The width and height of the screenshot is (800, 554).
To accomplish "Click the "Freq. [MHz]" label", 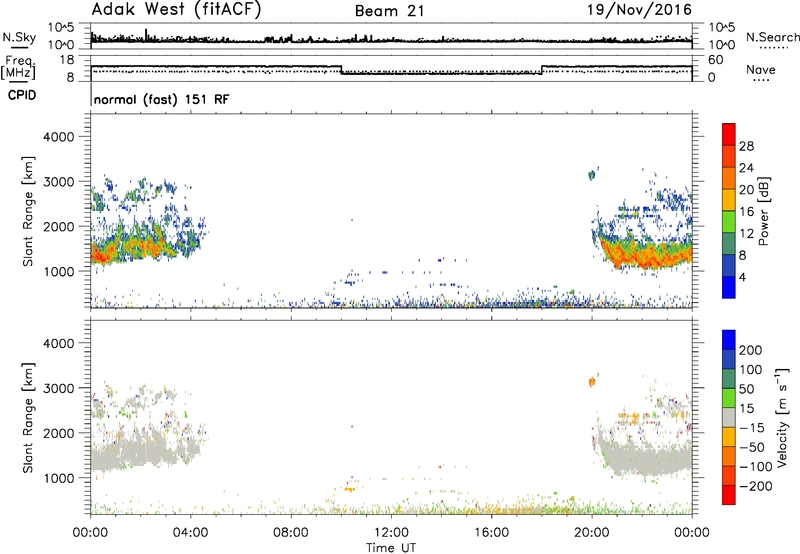I will click(x=19, y=68).
